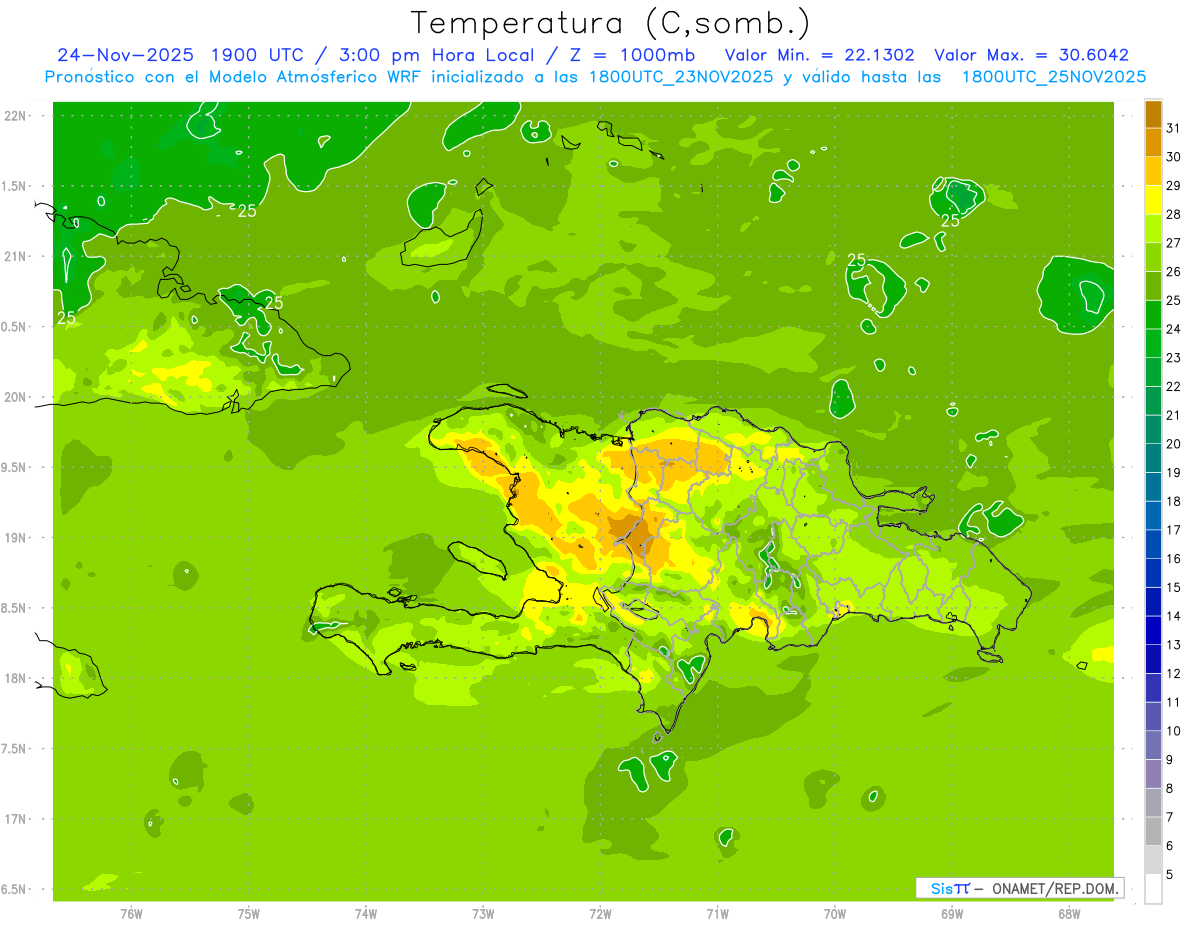Click the '25' value beside the color legend
This screenshot has width=1200, height=927.
[x=1174, y=300]
